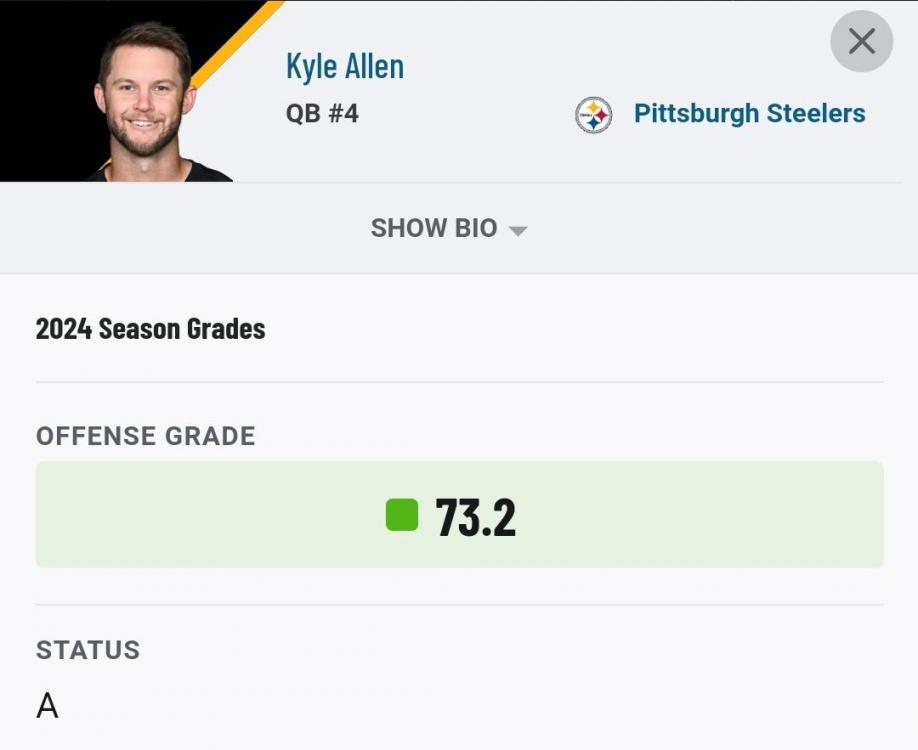Select the 2024 Season Grades heading
The height and width of the screenshot is (750, 918).
coord(150,328)
